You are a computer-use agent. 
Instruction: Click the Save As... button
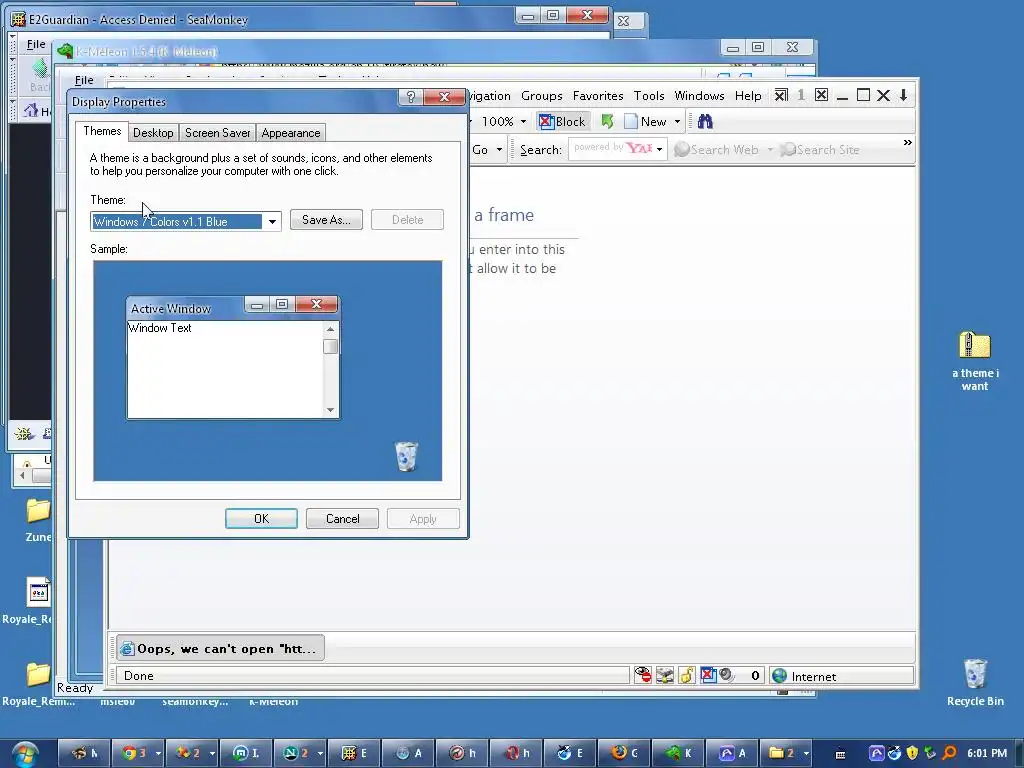click(x=326, y=219)
